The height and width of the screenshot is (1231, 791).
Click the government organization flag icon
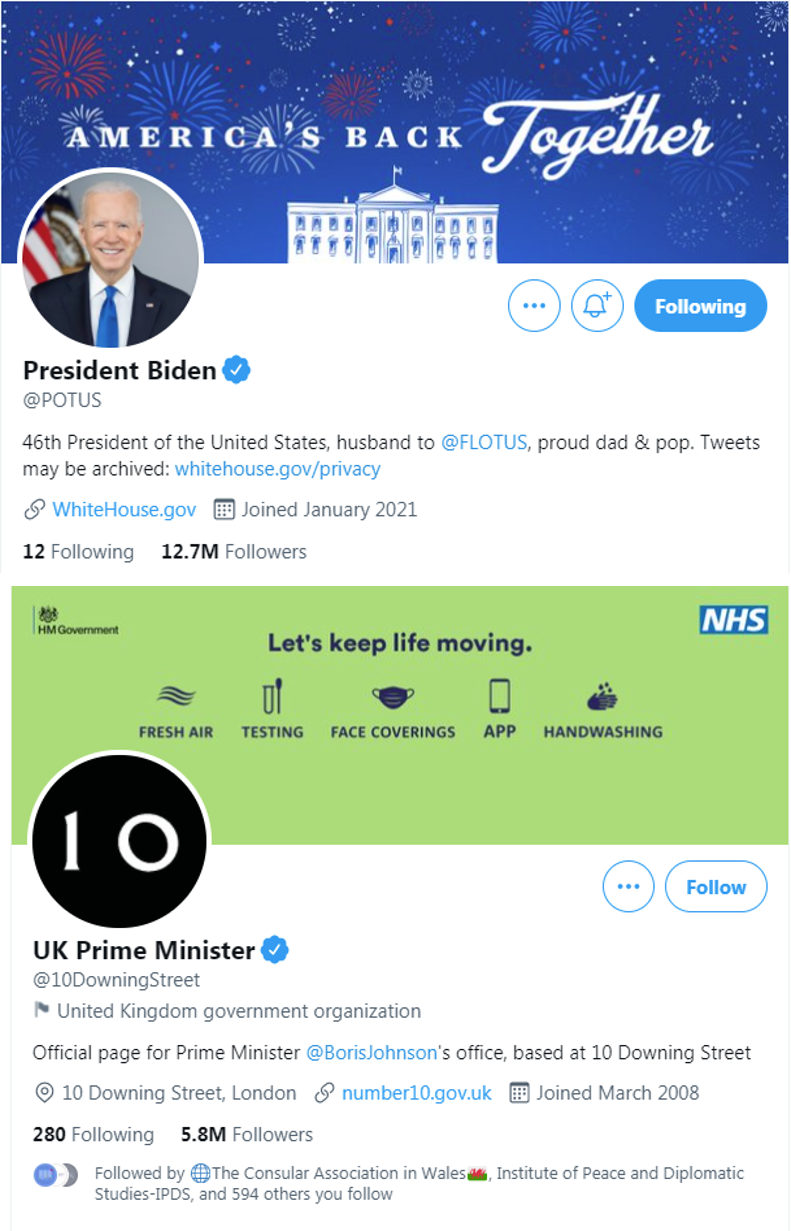[42, 1010]
